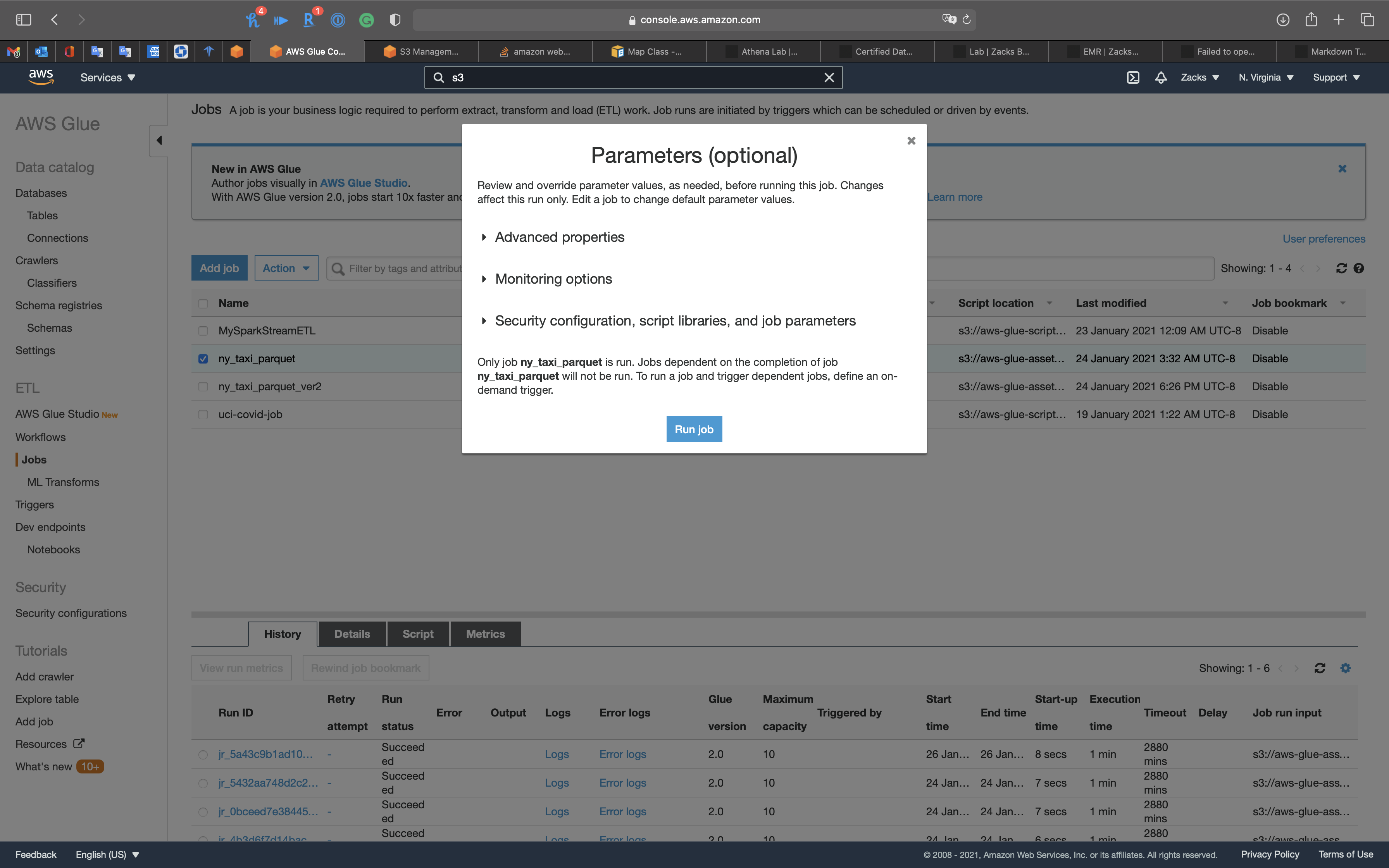Refresh the job run history
This screenshot has width=1389, height=868.
point(1320,668)
